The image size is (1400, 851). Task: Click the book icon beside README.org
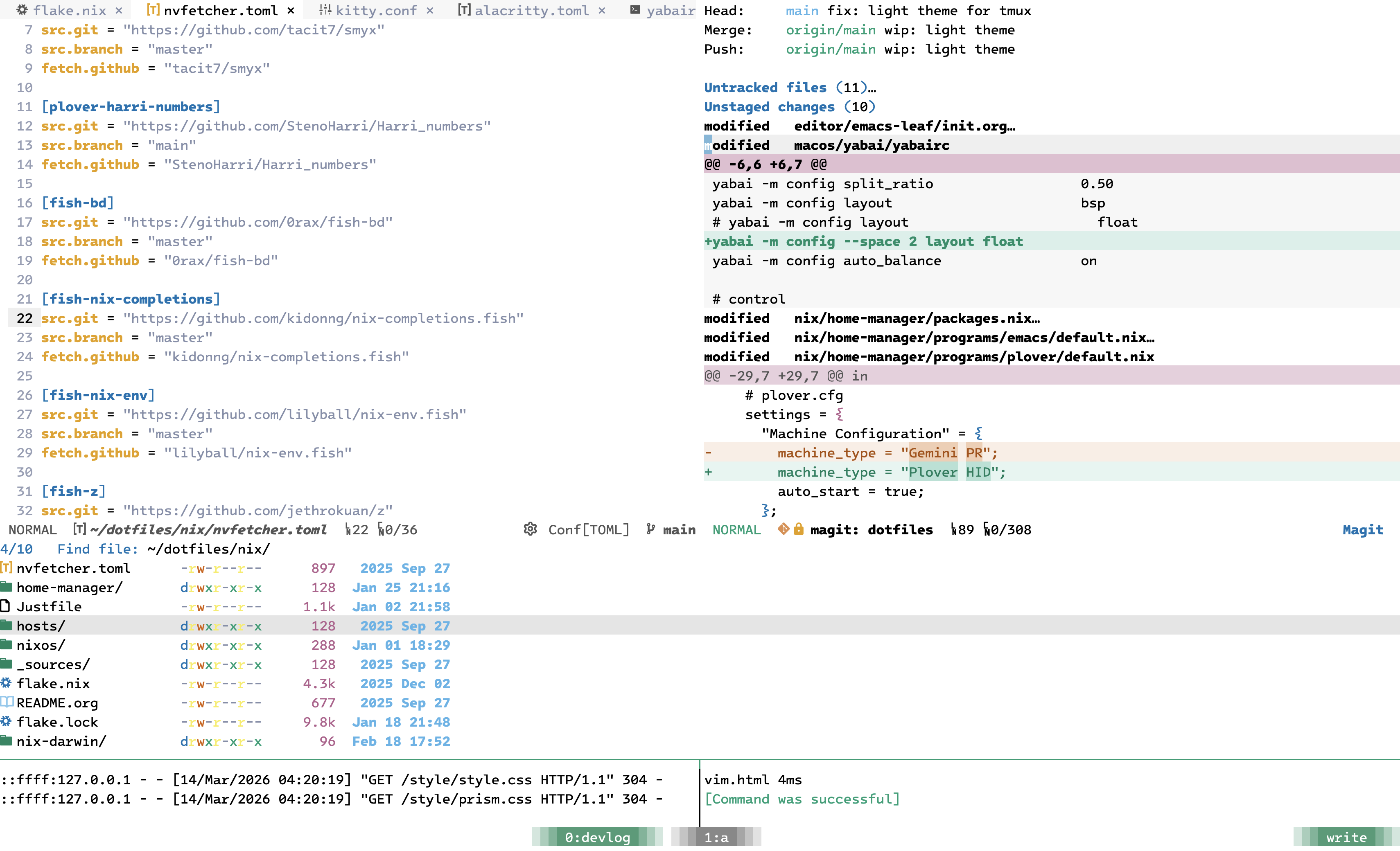pos(7,703)
